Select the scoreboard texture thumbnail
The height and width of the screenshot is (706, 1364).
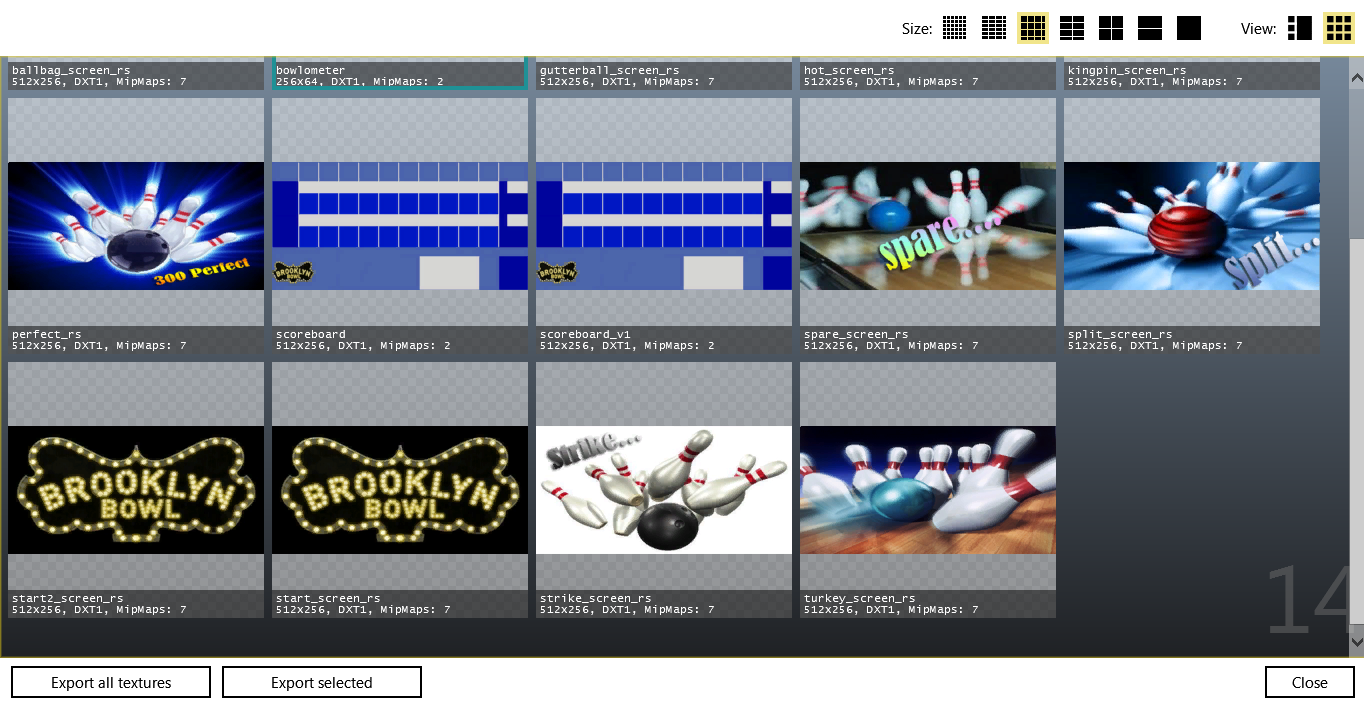click(x=400, y=226)
